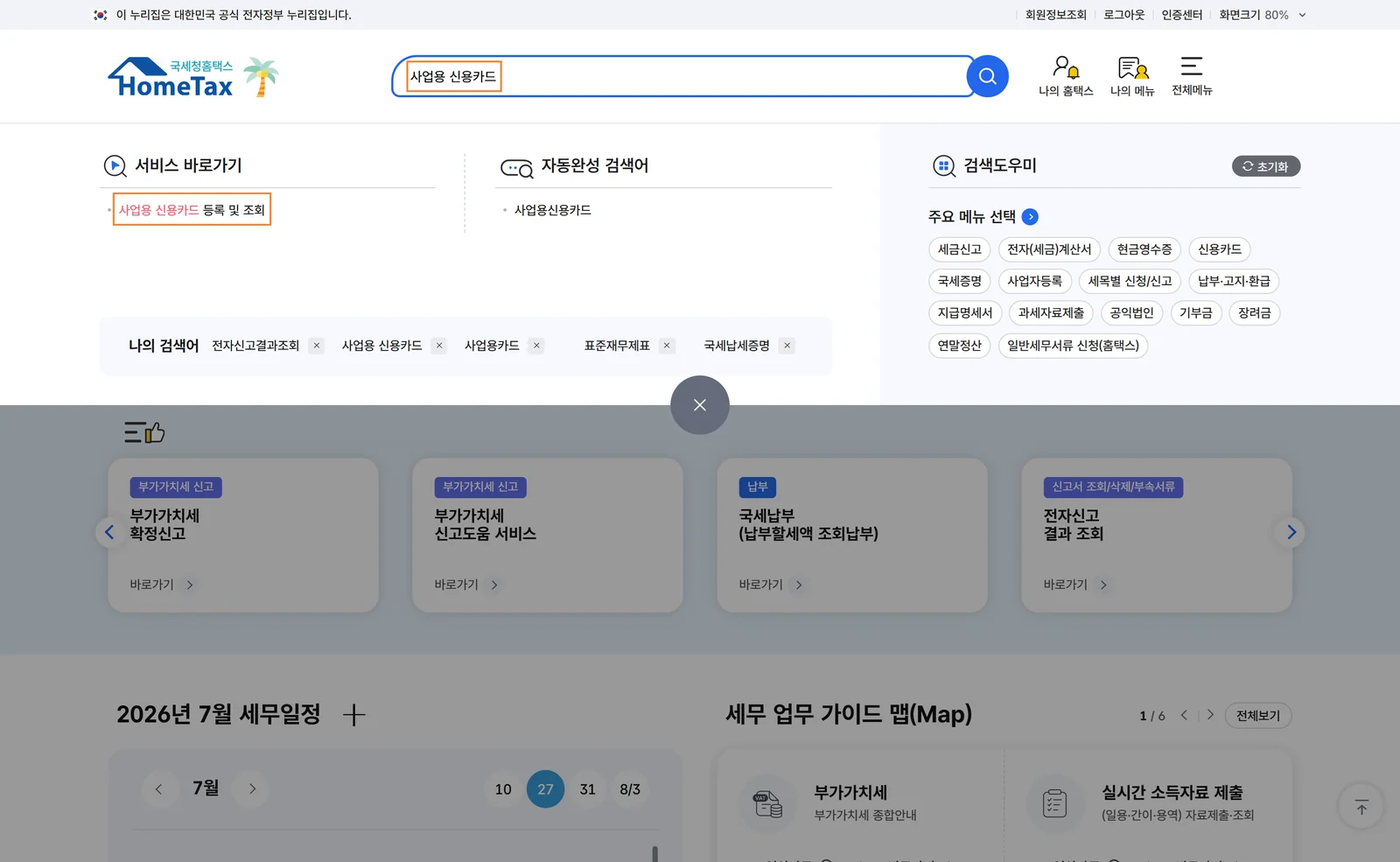Open 나의 홈택스 icon
Screen dimensions: 1400x862
(x=1066, y=76)
